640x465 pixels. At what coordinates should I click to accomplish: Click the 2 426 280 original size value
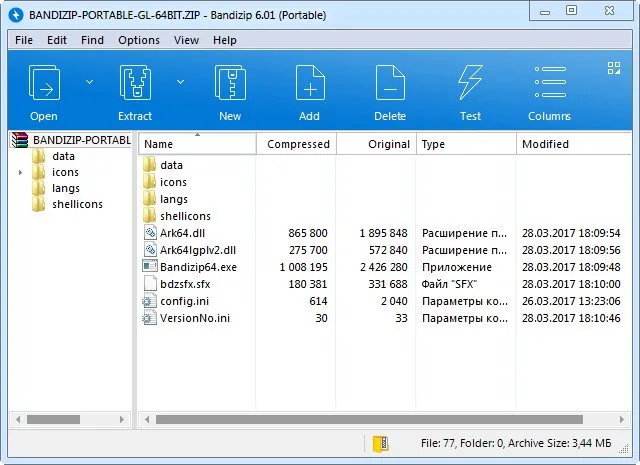pyautogui.click(x=384, y=267)
